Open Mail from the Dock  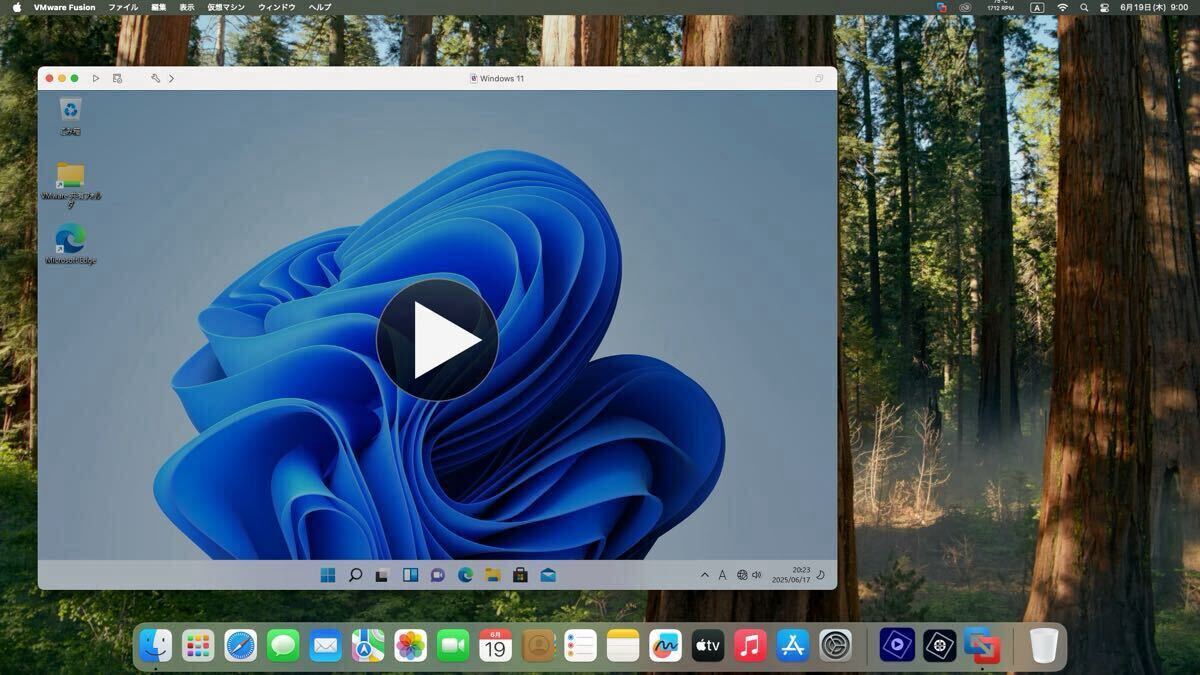tap(325, 646)
